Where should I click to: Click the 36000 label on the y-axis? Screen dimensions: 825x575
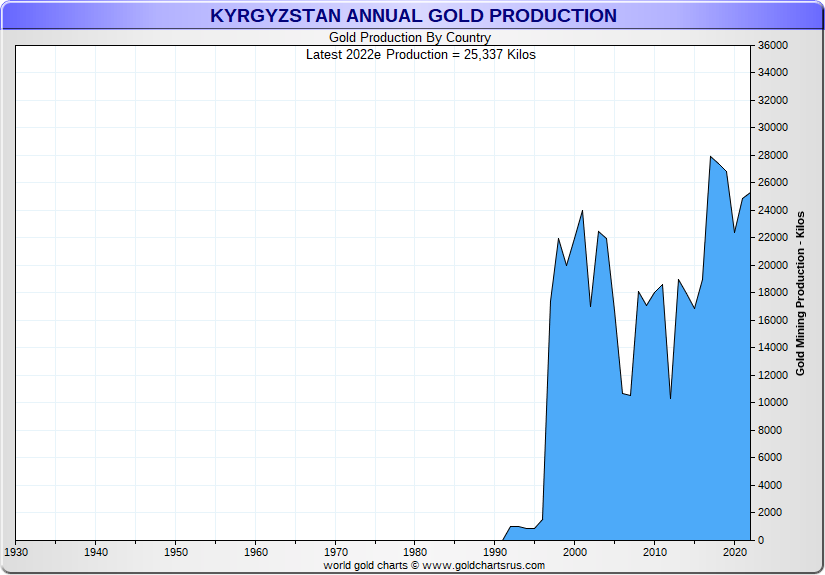[x=774, y=45]
